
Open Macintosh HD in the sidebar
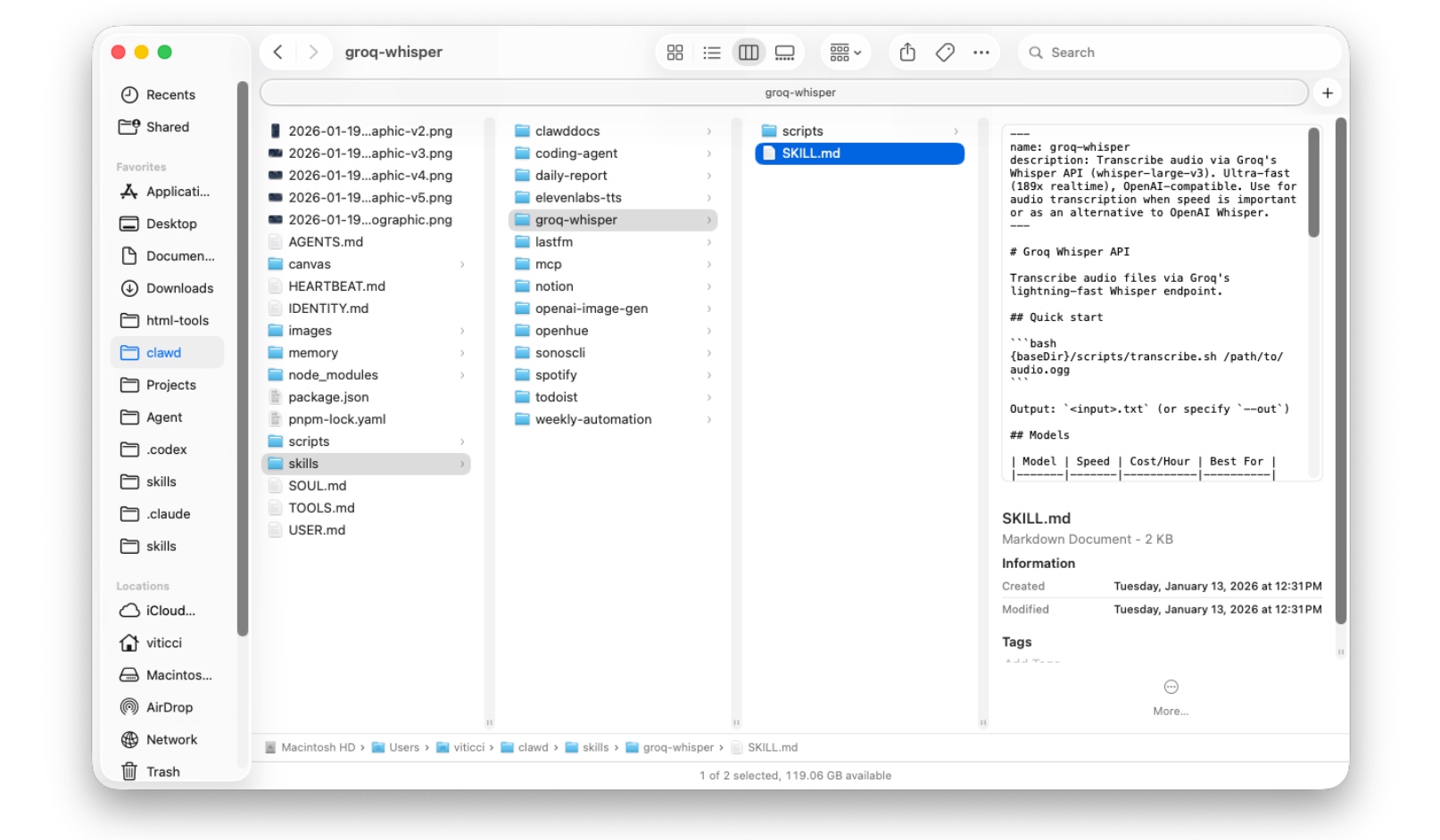tap(170, 675)
